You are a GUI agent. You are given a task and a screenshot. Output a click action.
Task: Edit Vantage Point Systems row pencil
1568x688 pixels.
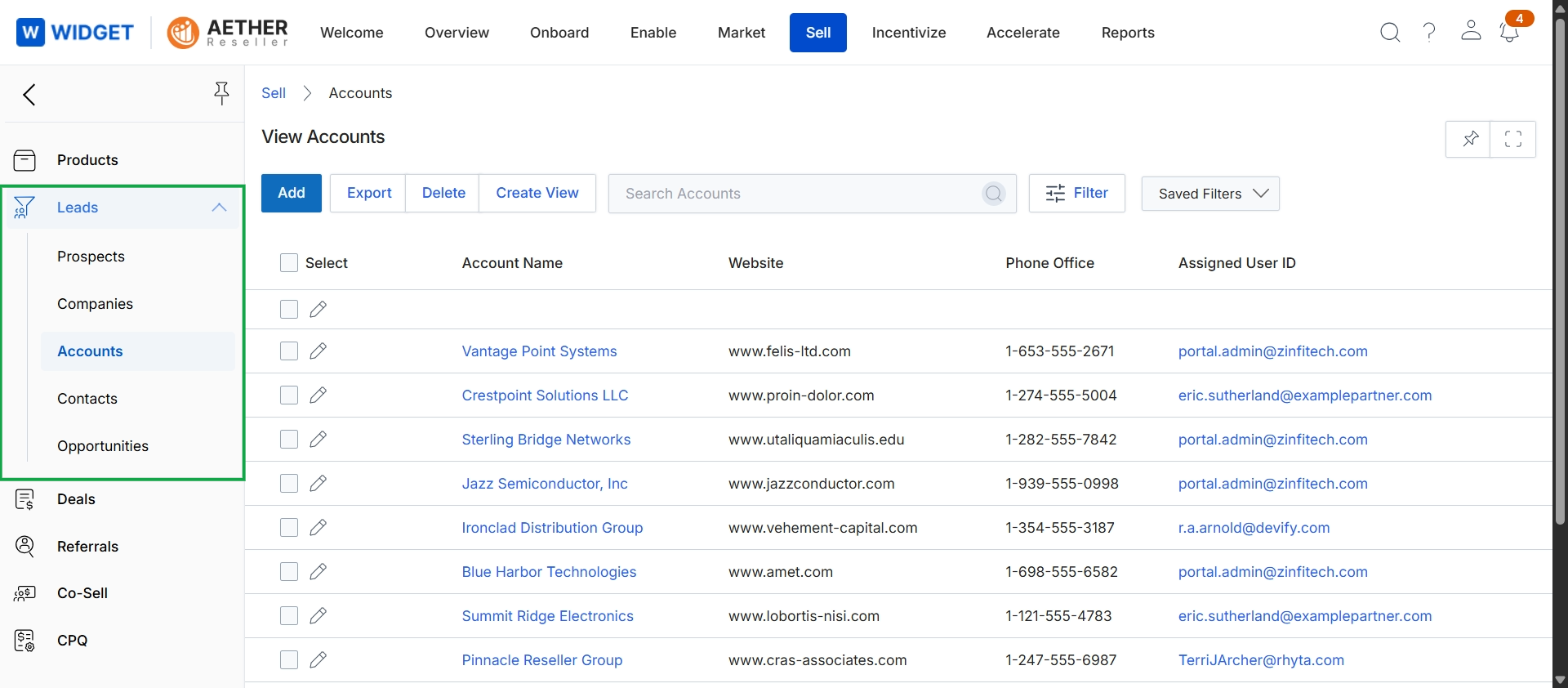[318, 351]
